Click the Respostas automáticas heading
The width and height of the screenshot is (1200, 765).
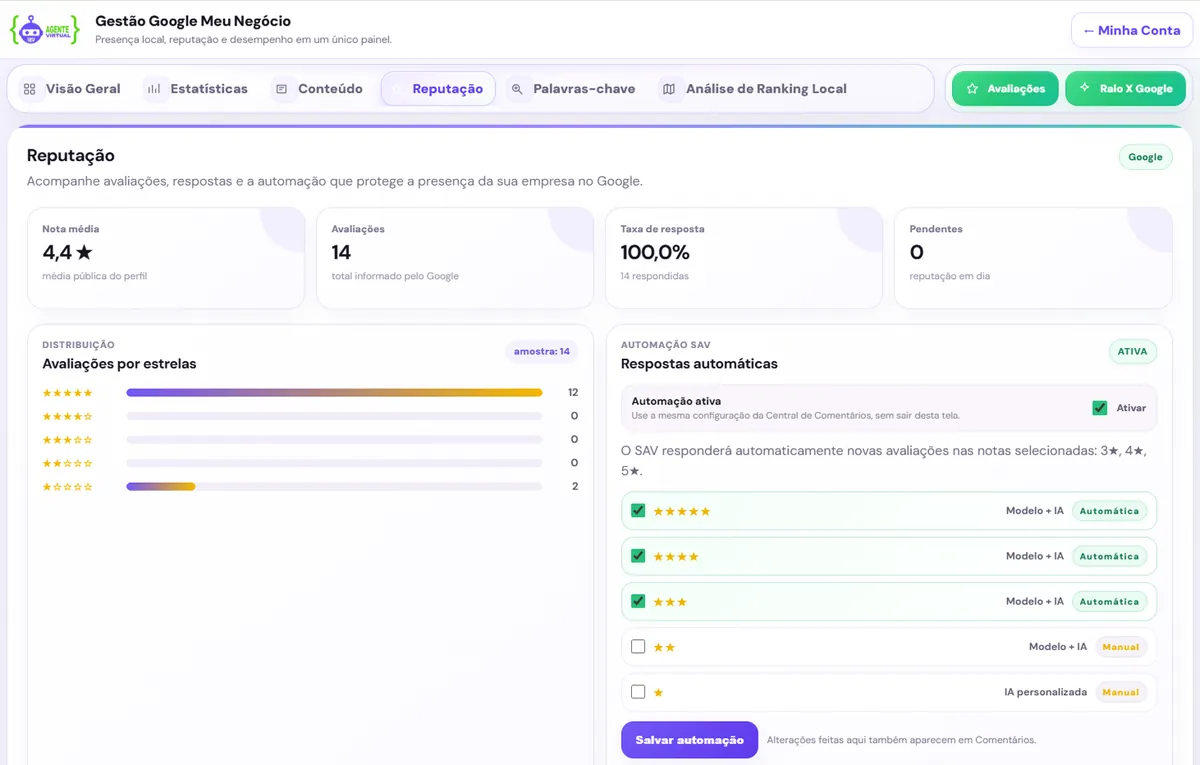coord(699,364)
